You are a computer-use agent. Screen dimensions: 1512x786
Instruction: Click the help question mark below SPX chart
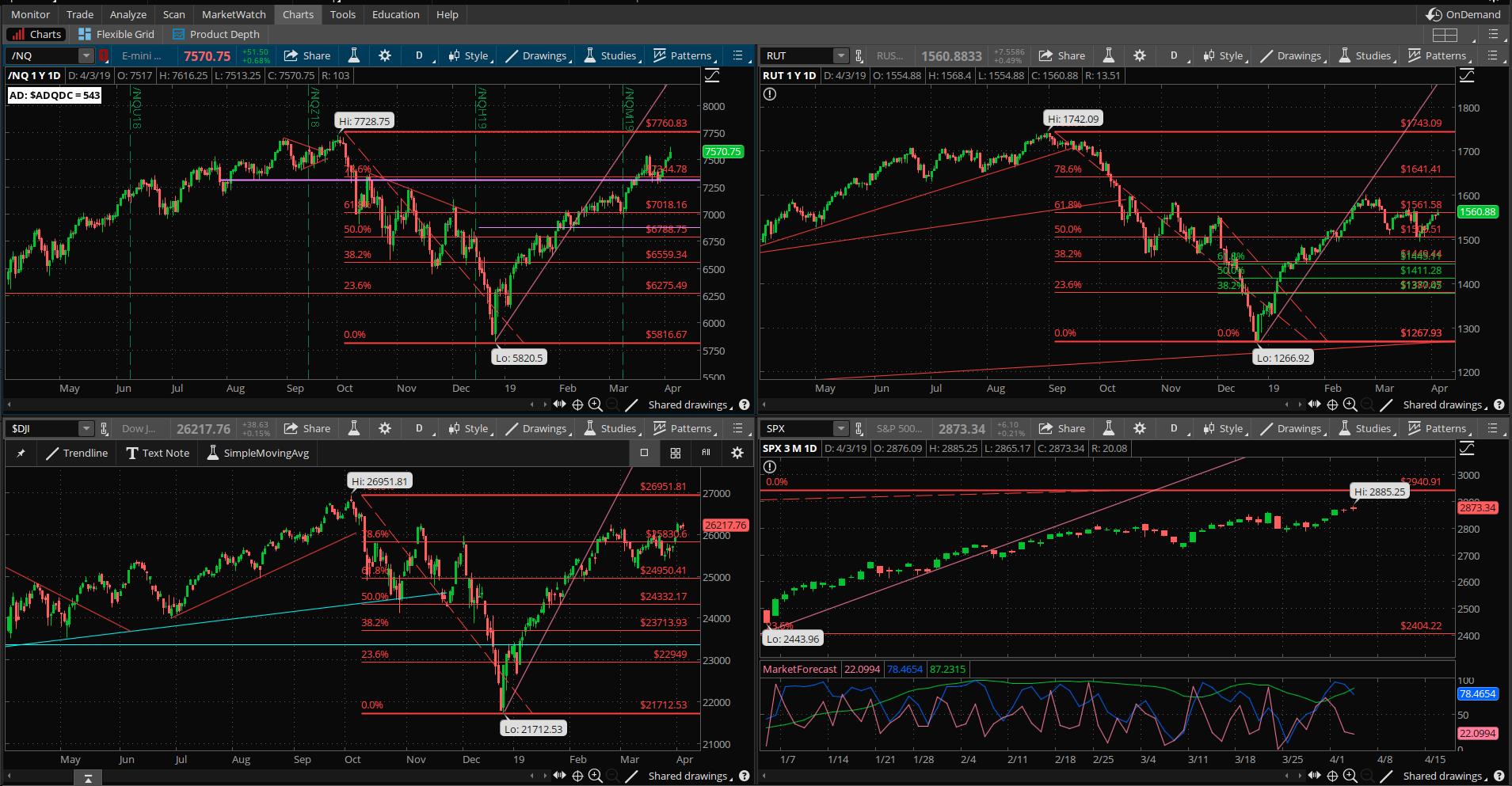[1499, 776]
